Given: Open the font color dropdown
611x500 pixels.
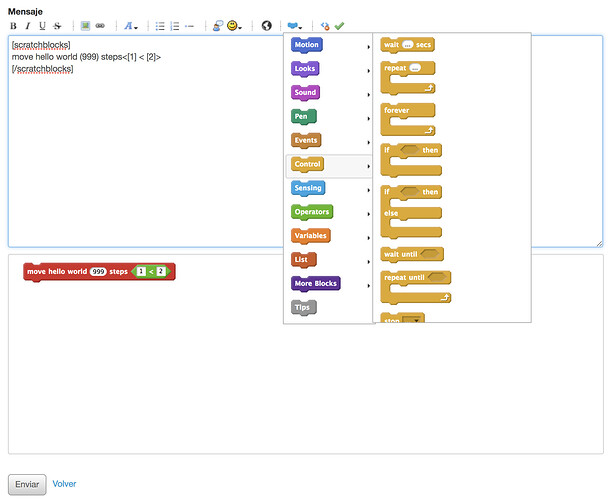Looking at the screenshot, I should pyautogui.click(x=131, y=26).
